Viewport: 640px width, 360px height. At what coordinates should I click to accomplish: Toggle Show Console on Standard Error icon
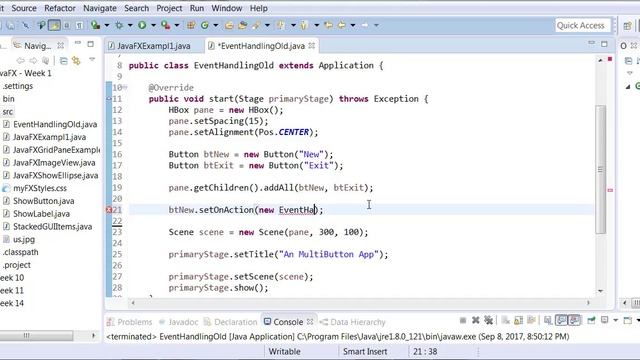(x=575, y=320)
